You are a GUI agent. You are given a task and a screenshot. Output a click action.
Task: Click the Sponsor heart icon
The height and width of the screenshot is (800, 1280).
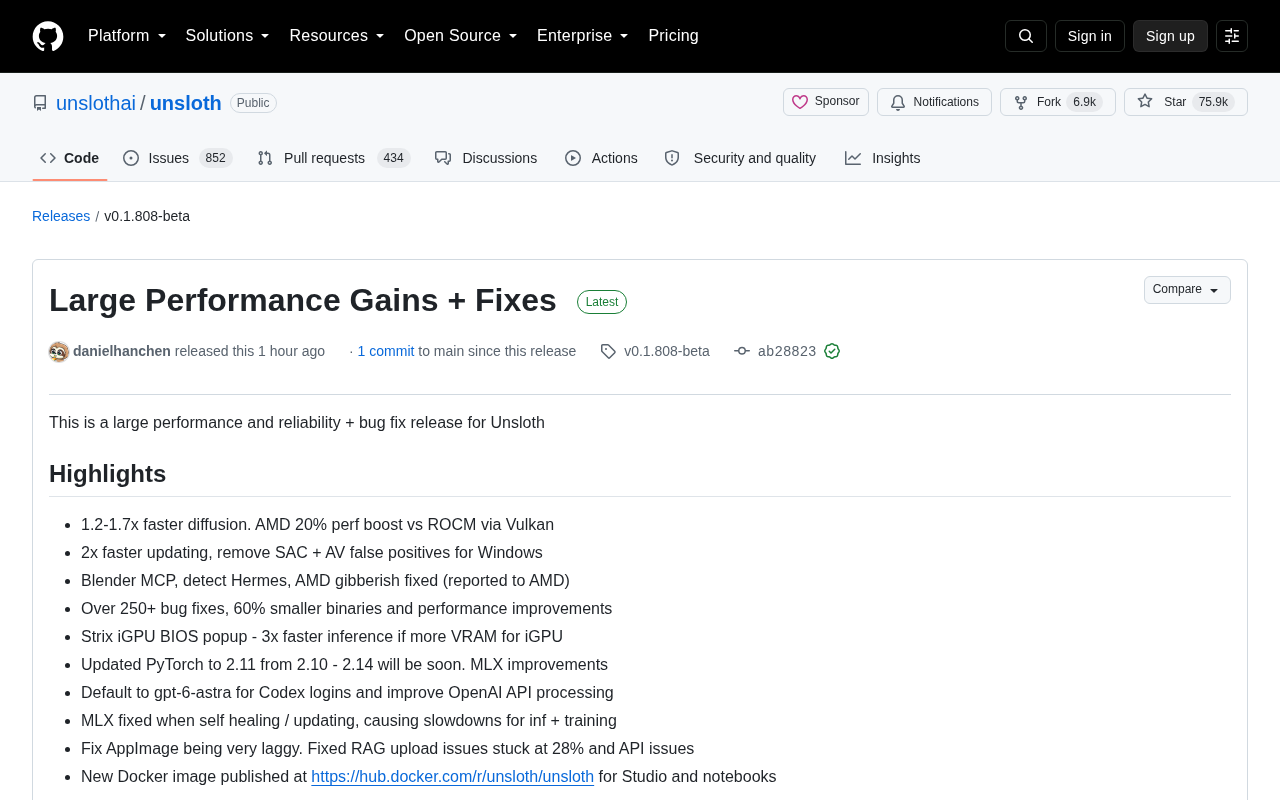click(x=800, y=102)
